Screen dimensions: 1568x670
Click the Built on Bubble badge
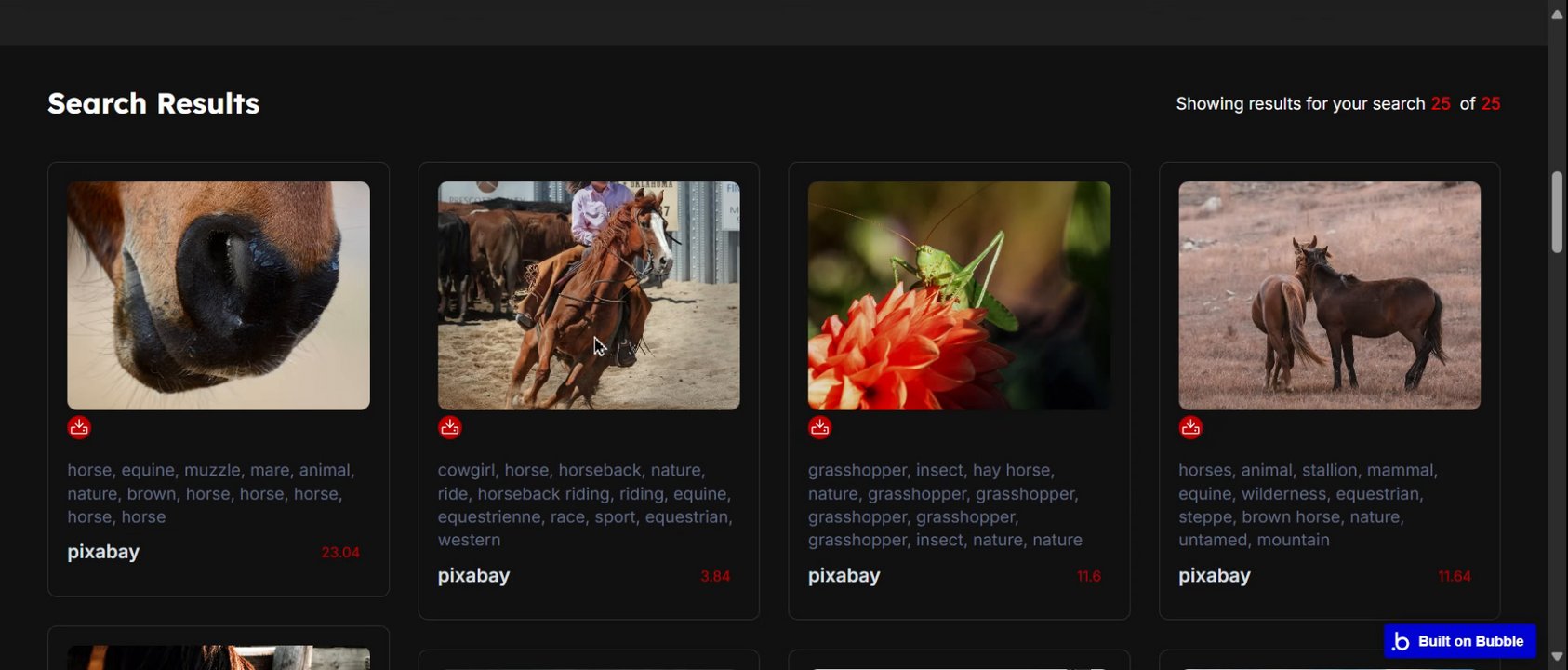[x=1459, y=641]
